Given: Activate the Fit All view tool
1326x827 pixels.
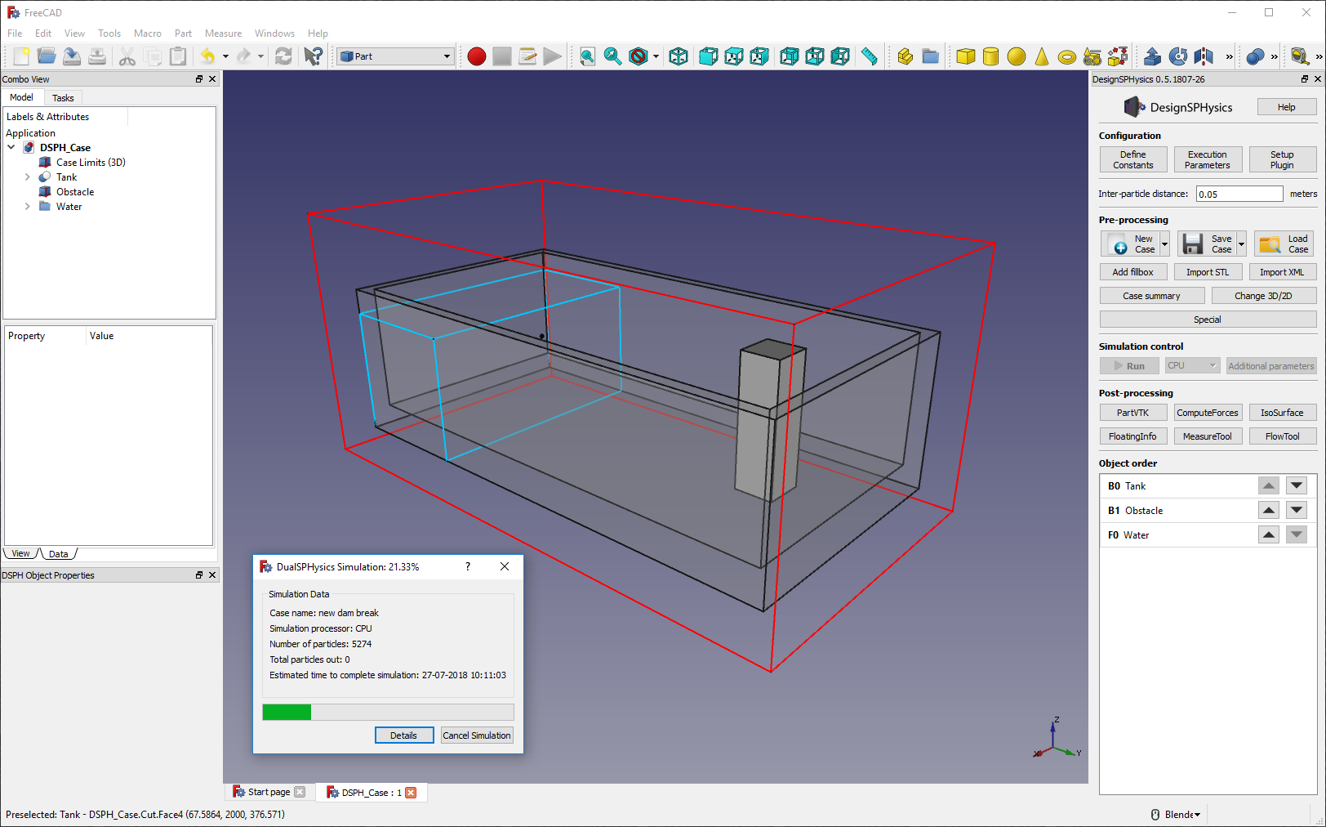Looking at the screenshot, I should click(x=587, y=56).
